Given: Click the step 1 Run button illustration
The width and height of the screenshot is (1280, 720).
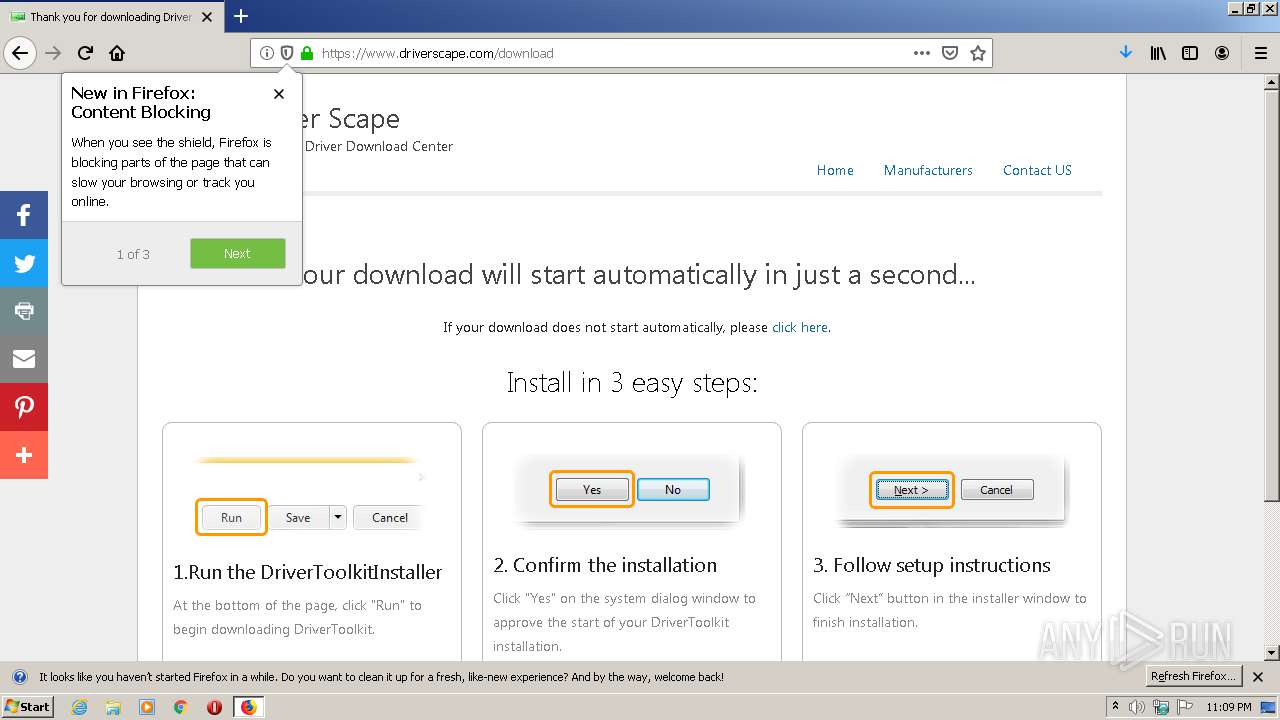Looking at the screenshot, I should 231,517.
